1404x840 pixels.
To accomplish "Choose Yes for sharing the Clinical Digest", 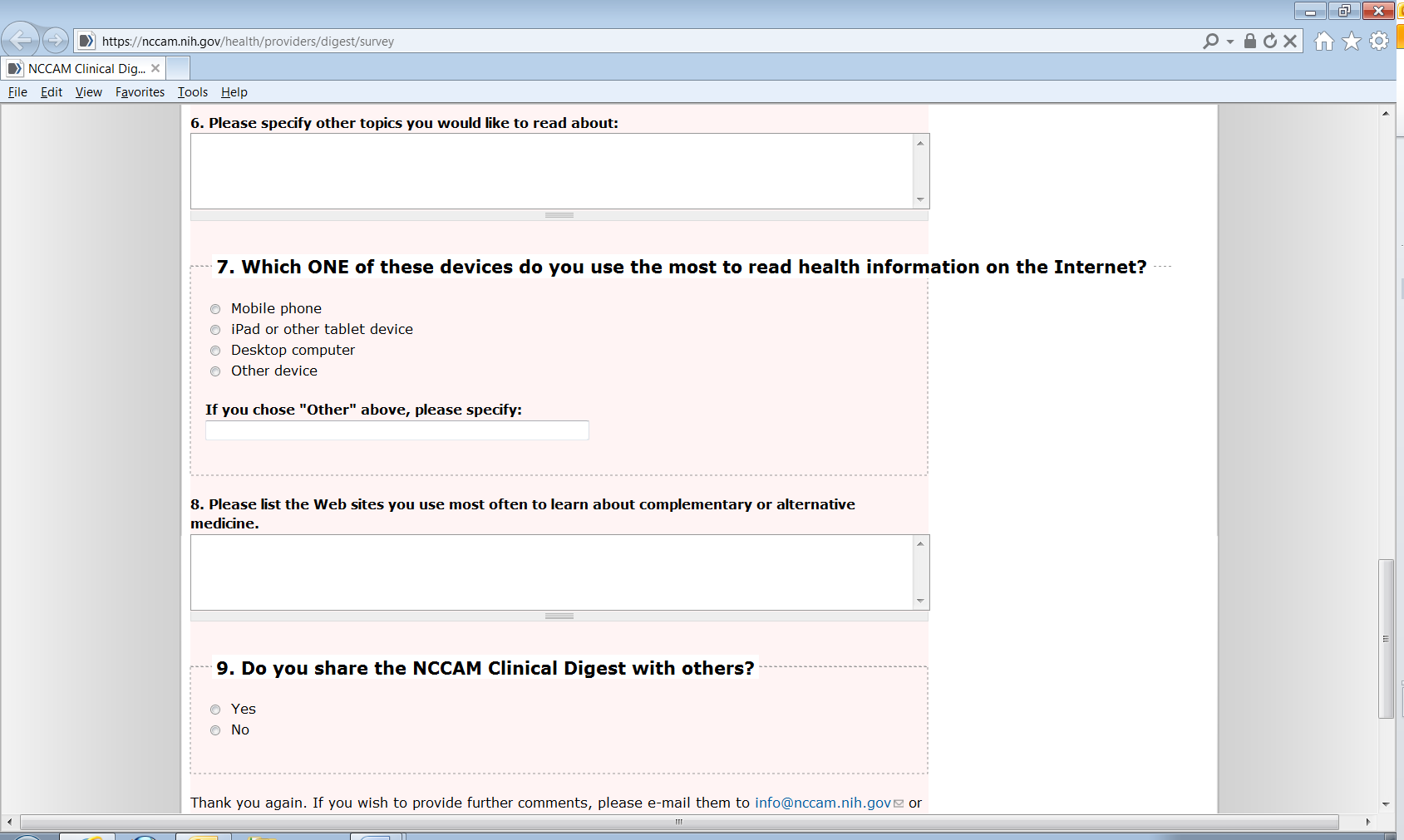I will pyautogui.click(x=215, y=710).
